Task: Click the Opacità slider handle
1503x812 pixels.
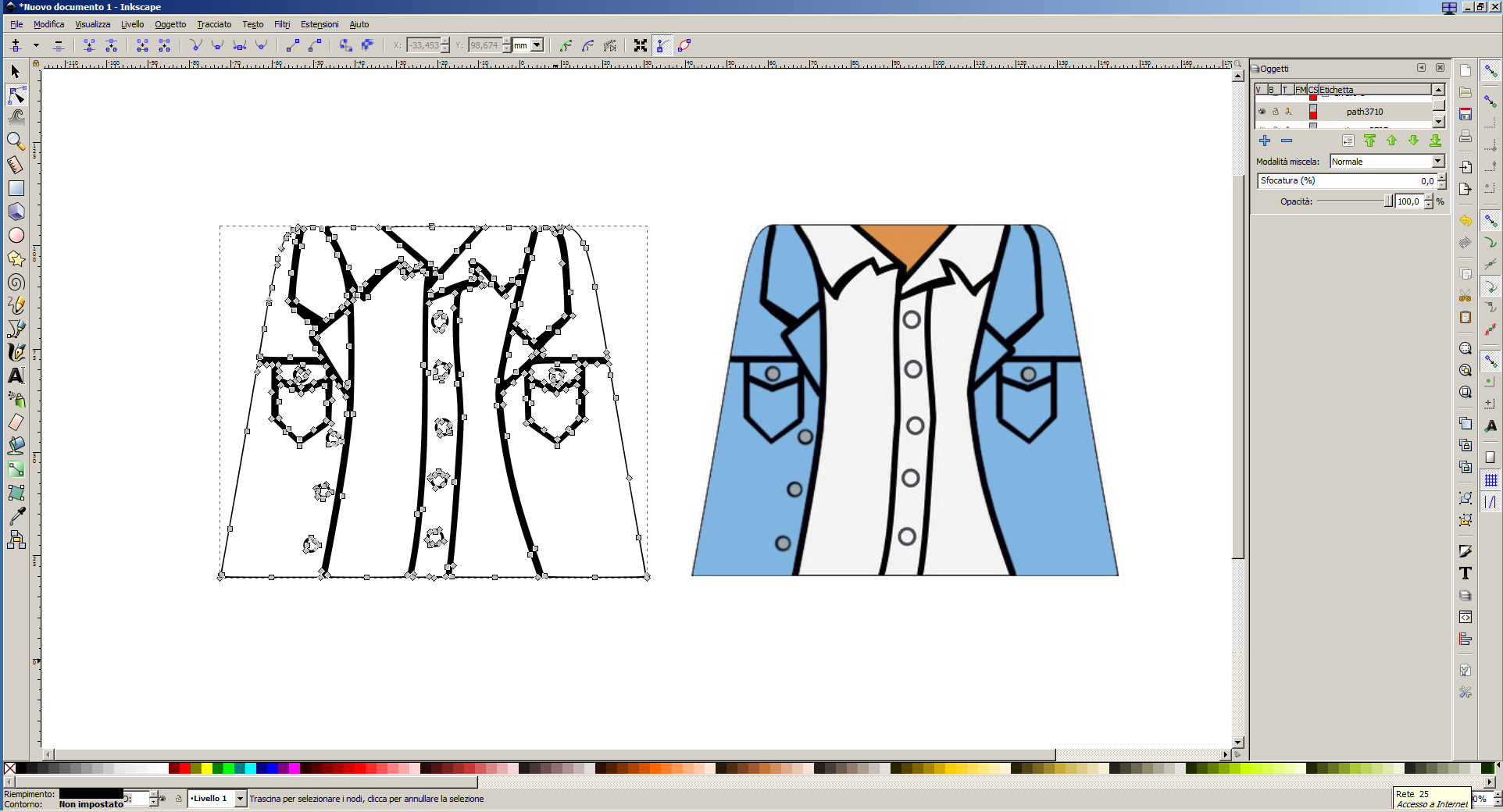Action: pos(1388,201)
